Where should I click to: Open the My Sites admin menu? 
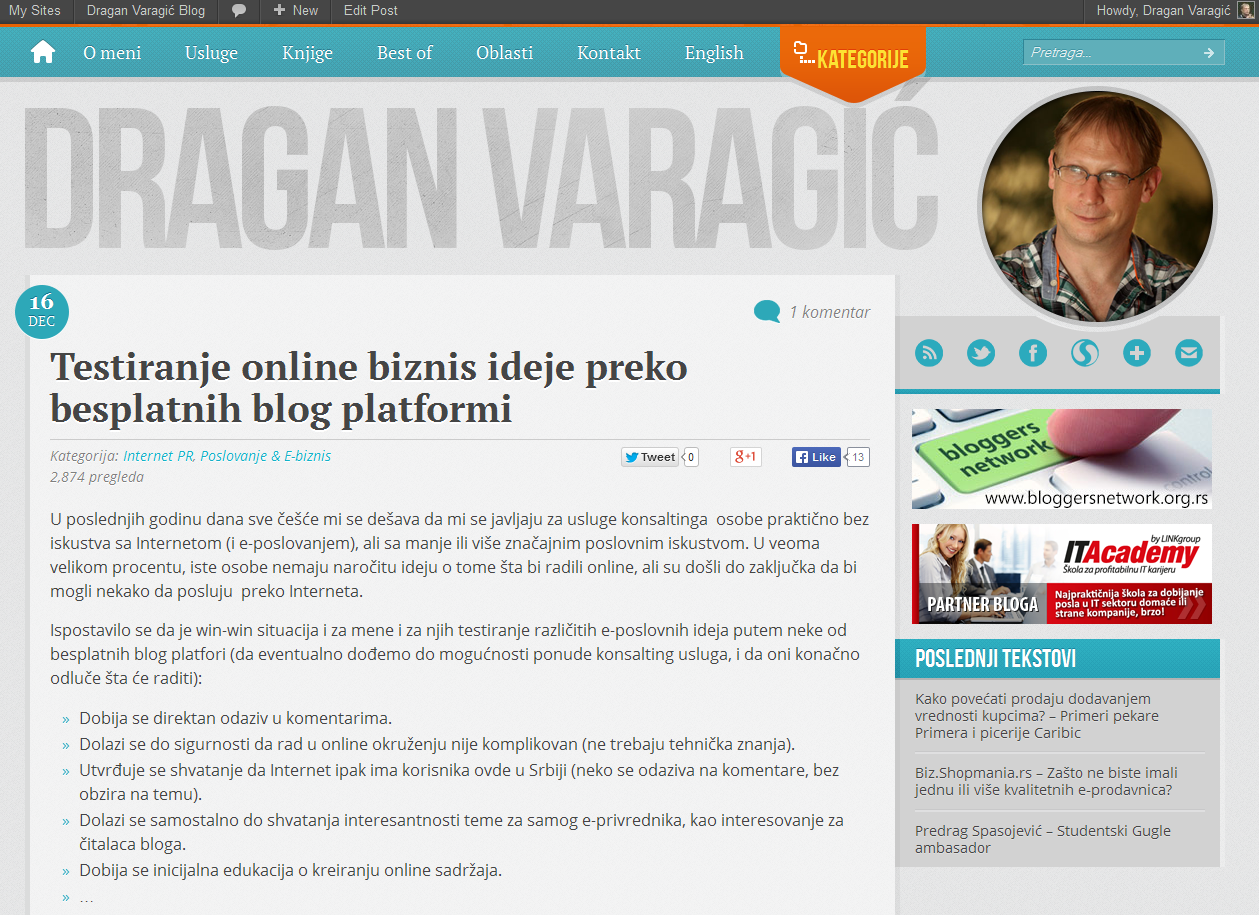pos(35,11)
